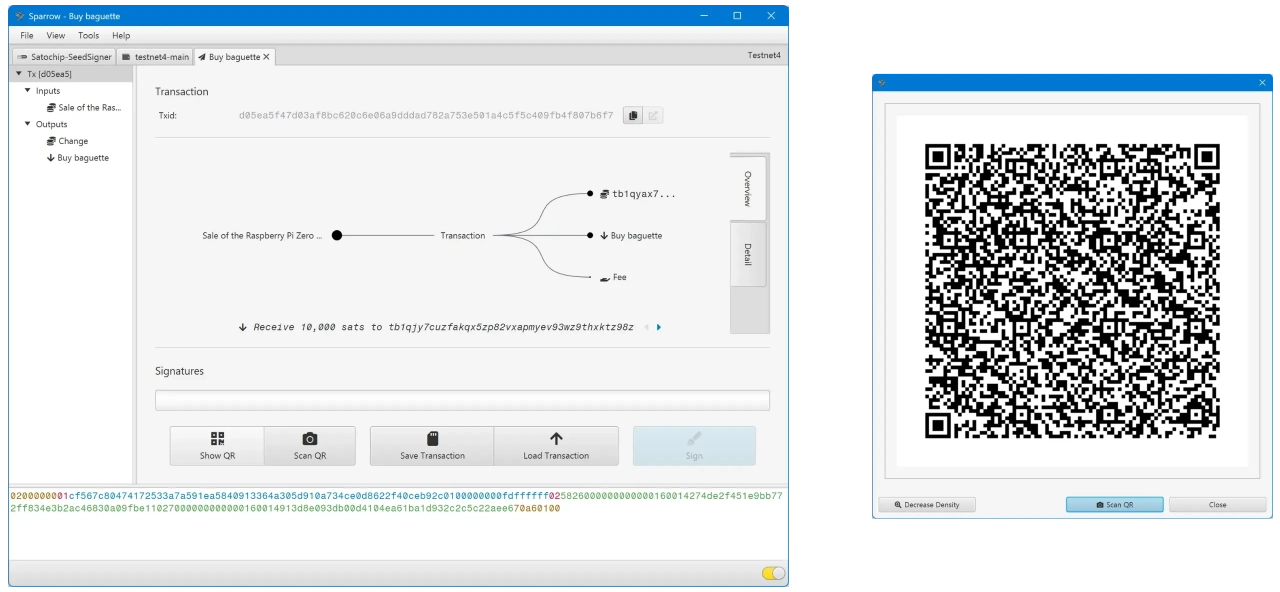Open the Tools menu
The width and height of the screenshot is (1280, 592).
pos(89,35)
